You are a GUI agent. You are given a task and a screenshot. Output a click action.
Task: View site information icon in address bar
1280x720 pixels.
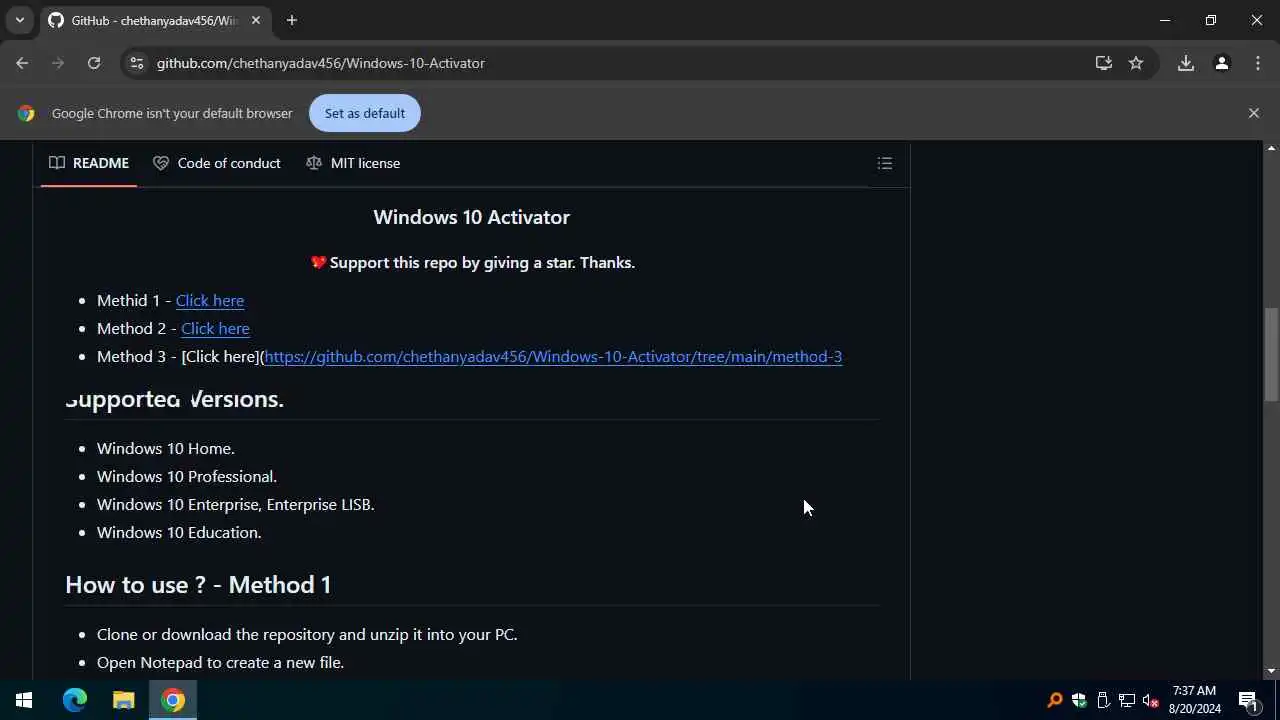coord(137,63)
